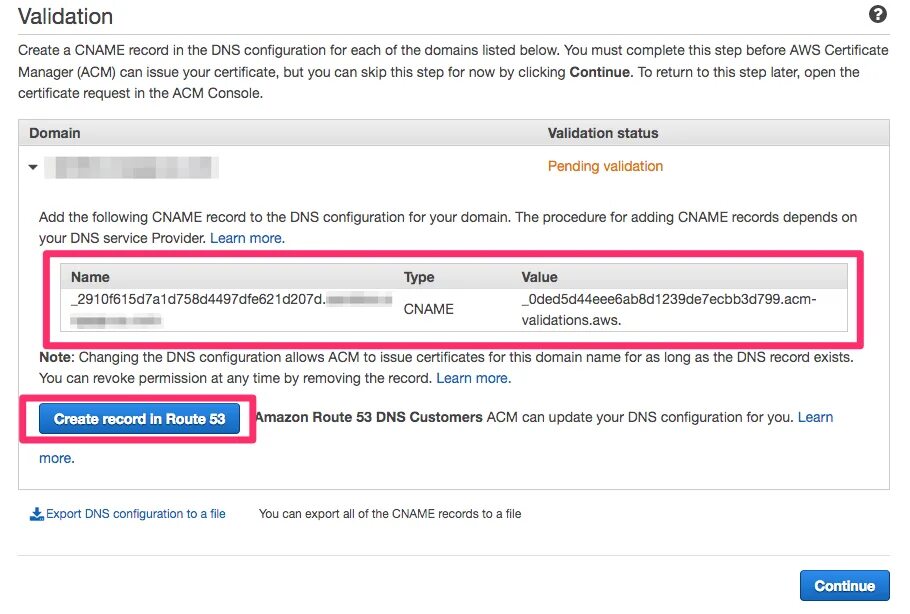Collapse the domain row disclosure triangle

pos(33,167)
